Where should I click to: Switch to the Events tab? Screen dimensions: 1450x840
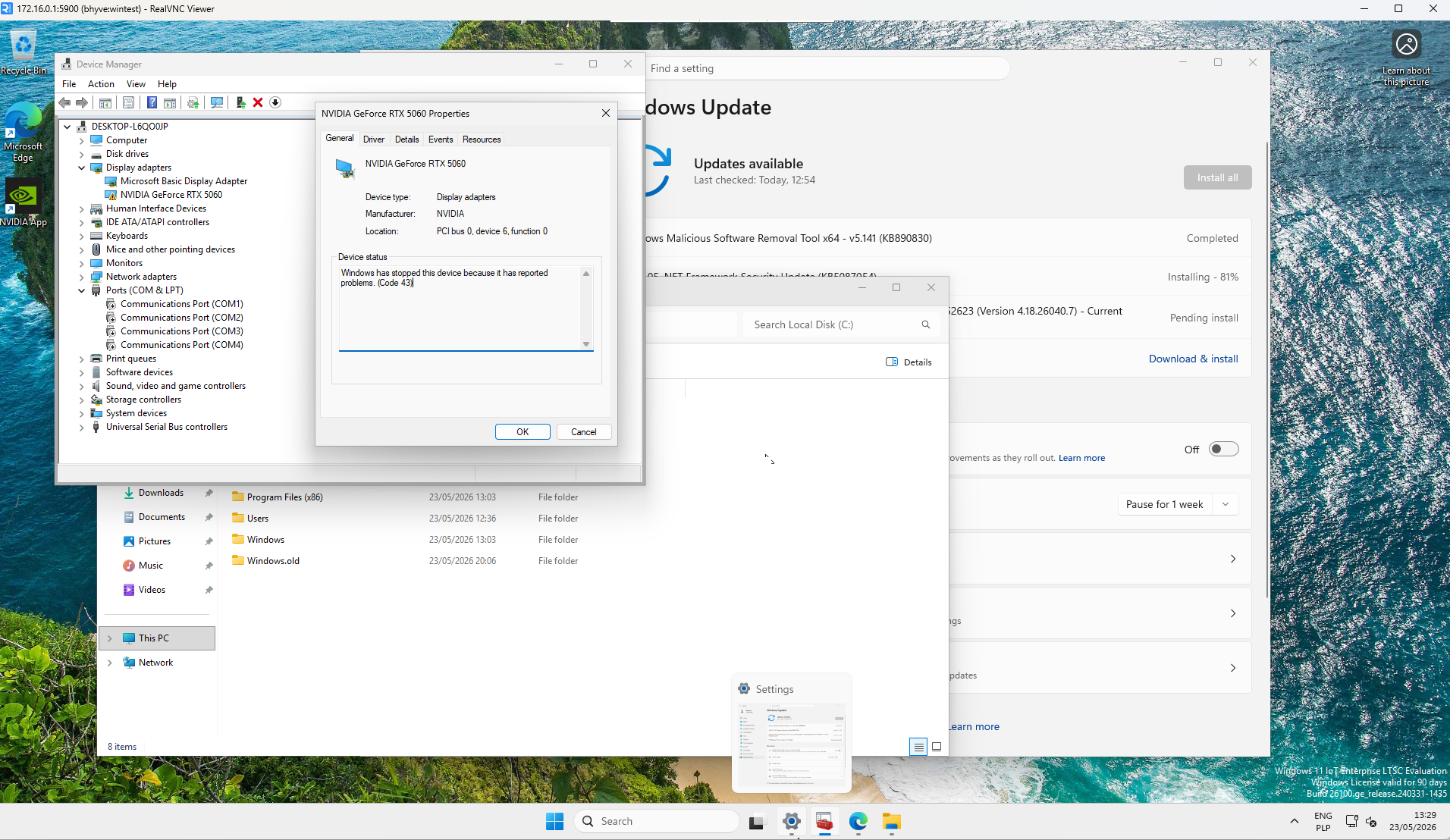coord(441,139)
